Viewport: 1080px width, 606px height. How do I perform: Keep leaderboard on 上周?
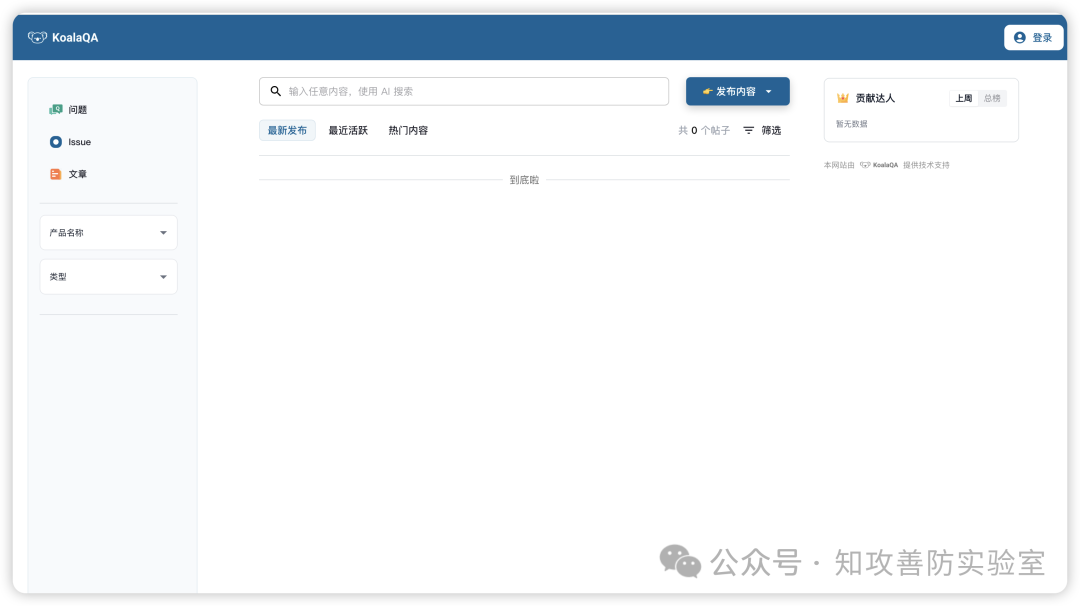[962, 97]
